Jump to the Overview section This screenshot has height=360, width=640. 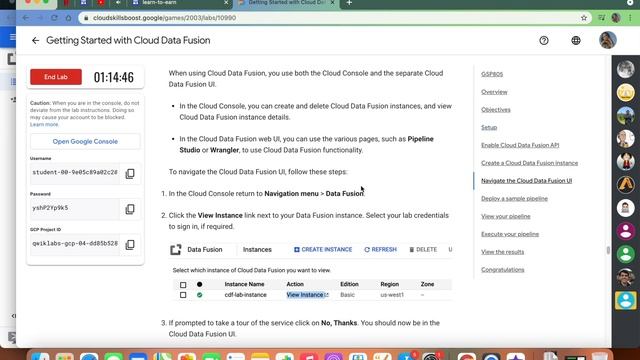494,92
